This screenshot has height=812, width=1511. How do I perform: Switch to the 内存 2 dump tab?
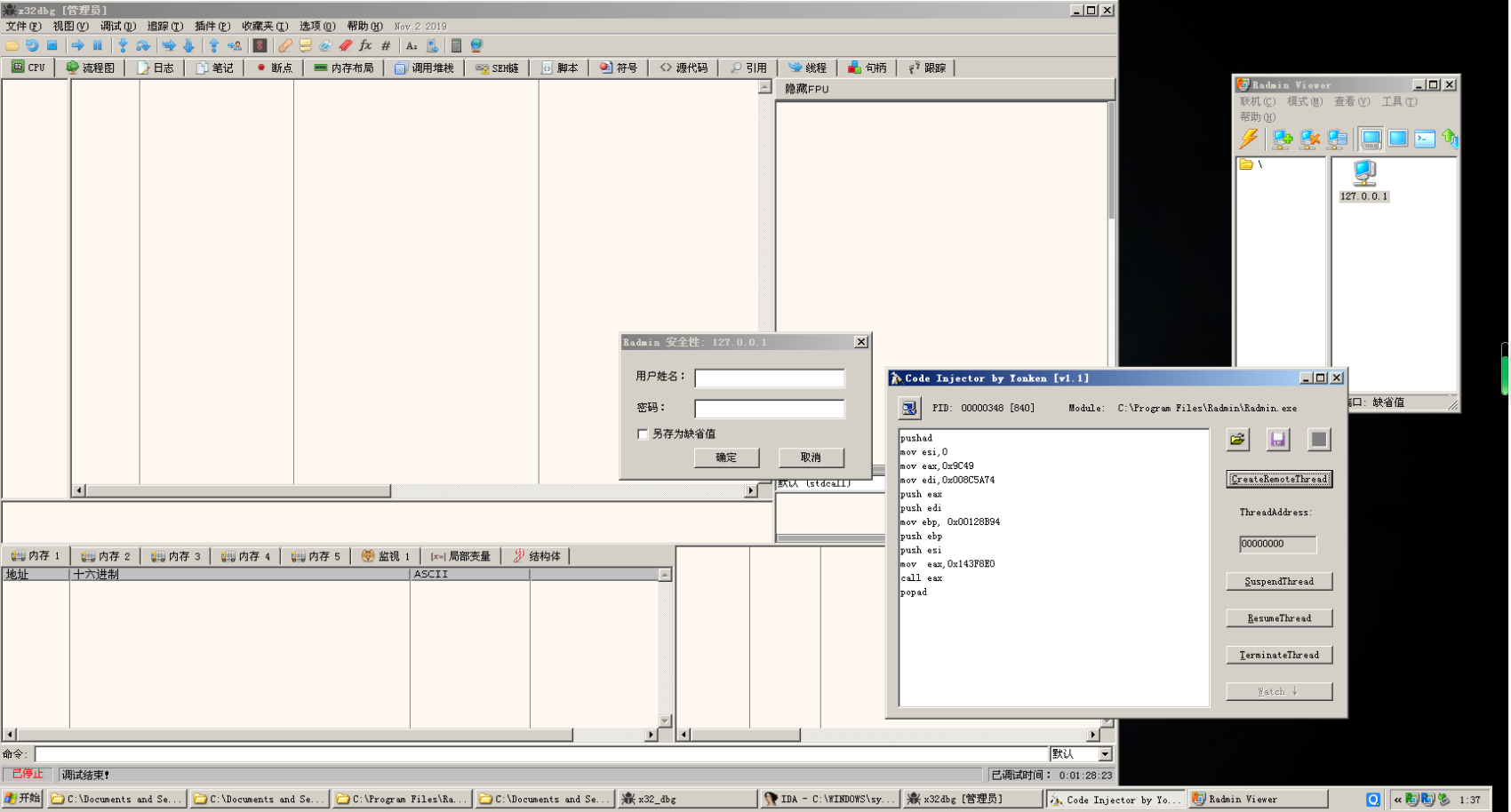coord(106,556)
